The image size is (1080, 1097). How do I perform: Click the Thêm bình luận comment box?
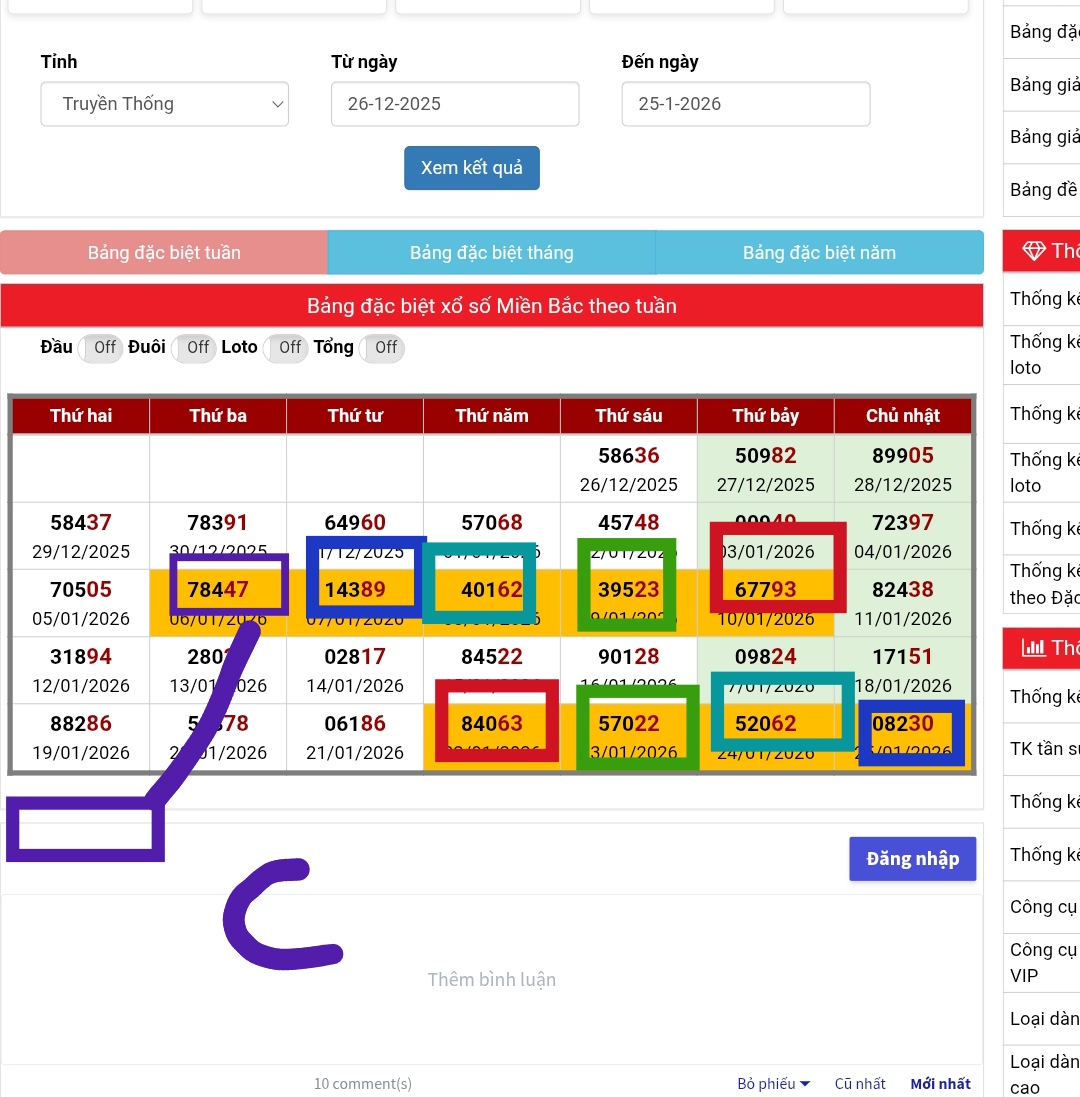pyautogui.click(x=491, y=980)
